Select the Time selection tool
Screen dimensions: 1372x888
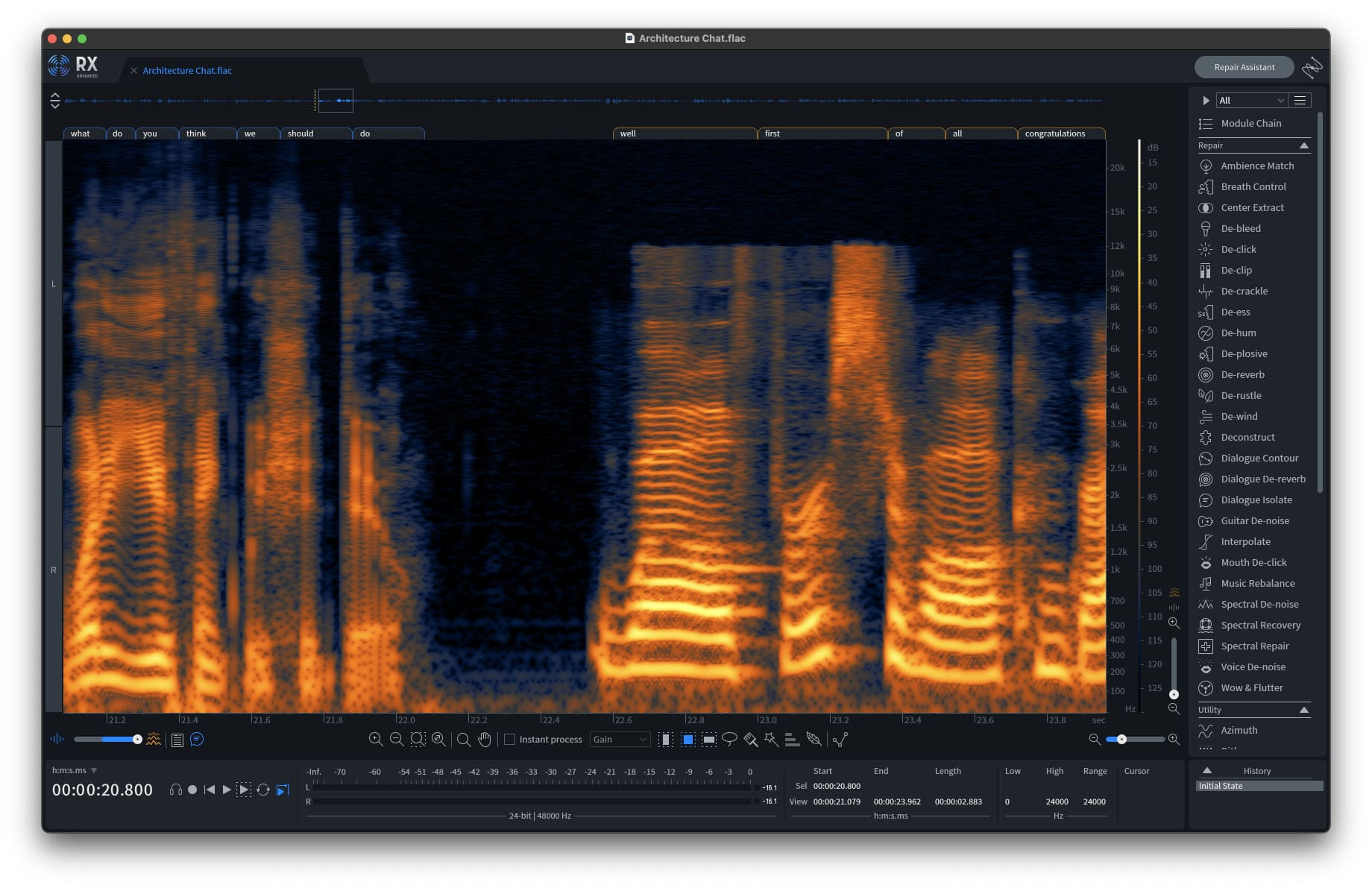666,739
